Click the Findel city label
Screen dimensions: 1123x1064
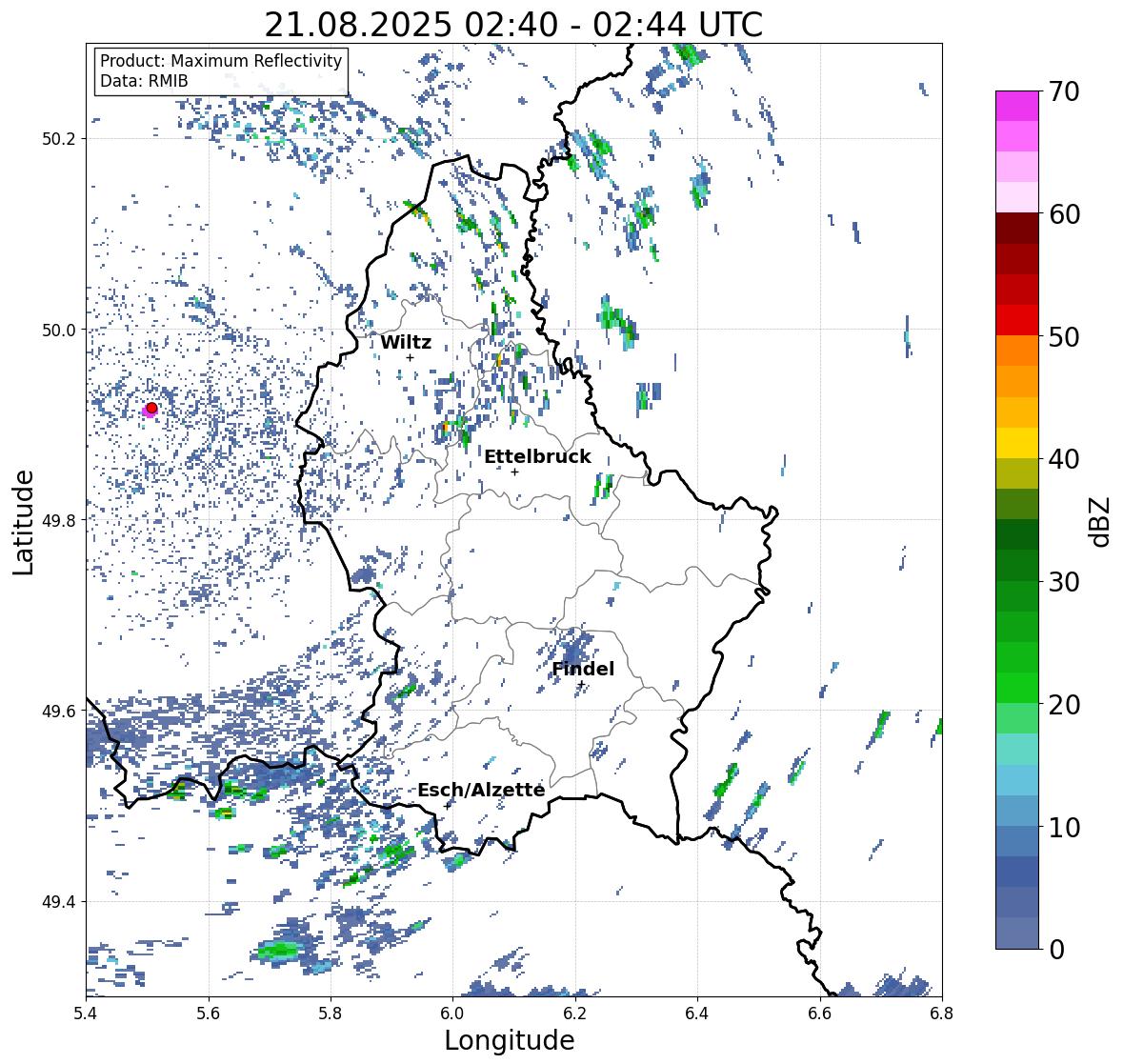click(583, 669)
